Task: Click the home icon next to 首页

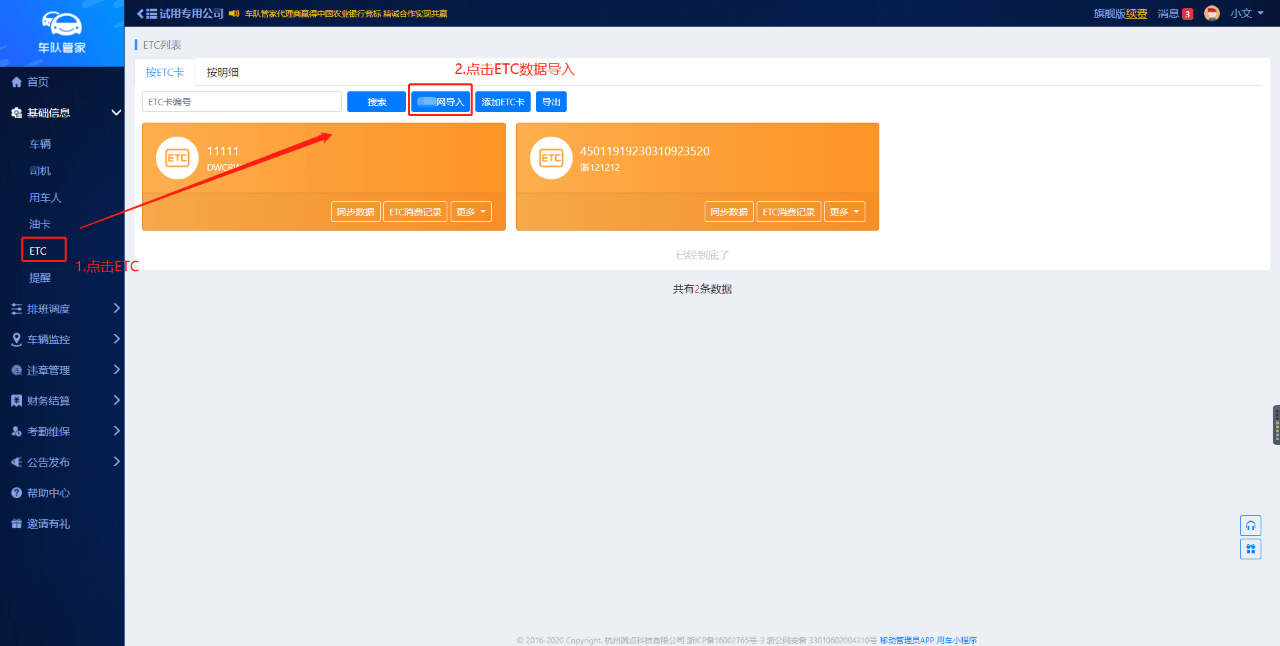Action: pos(16,82)
